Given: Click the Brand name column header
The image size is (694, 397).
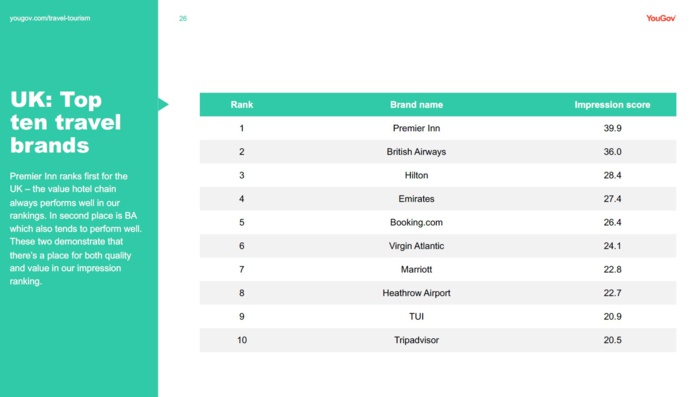Looking at the screenshot, I should tap(416, 105).
